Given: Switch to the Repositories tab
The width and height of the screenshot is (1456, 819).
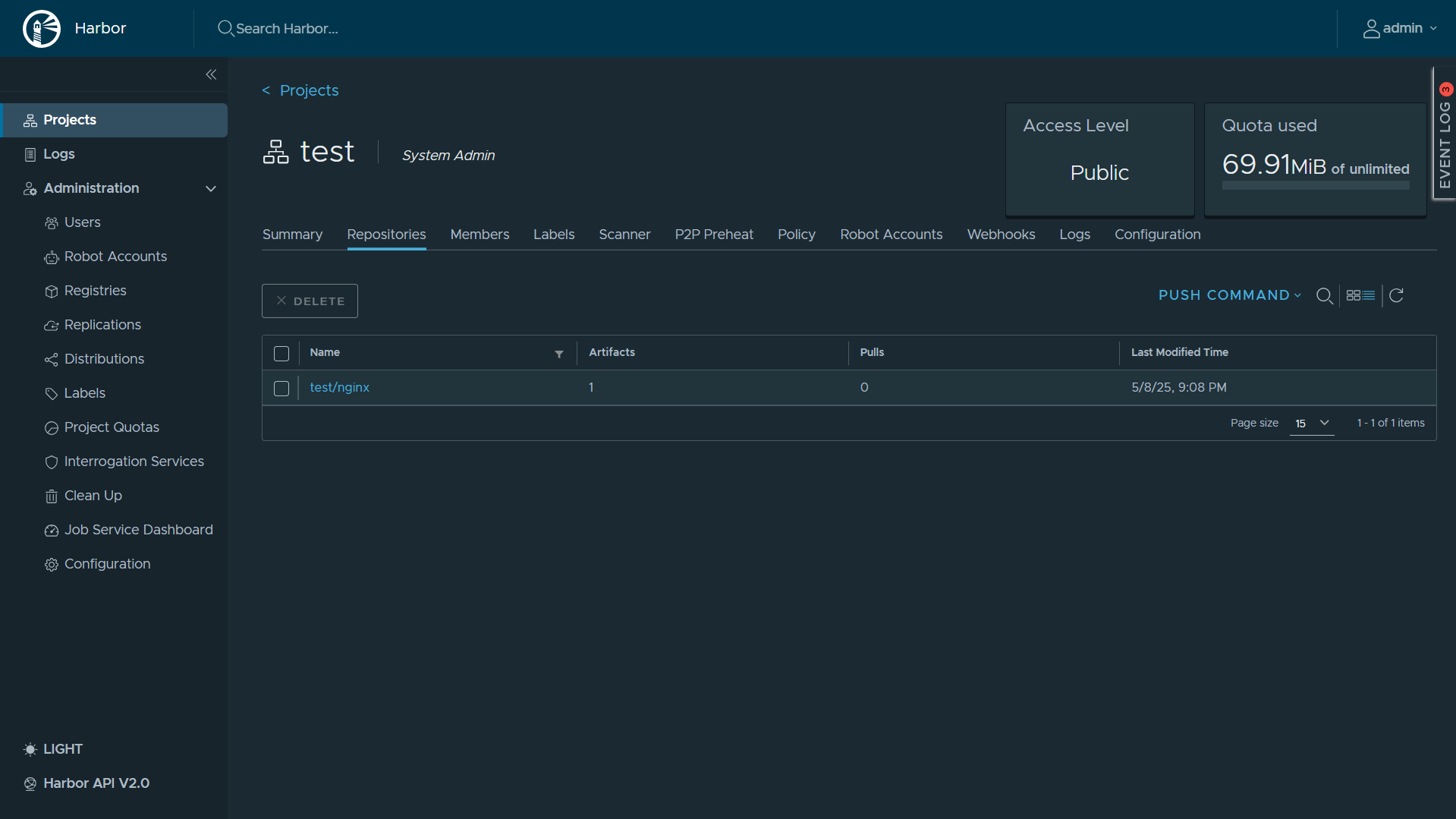Looking at the screenshot, I should tap(386, 235).
